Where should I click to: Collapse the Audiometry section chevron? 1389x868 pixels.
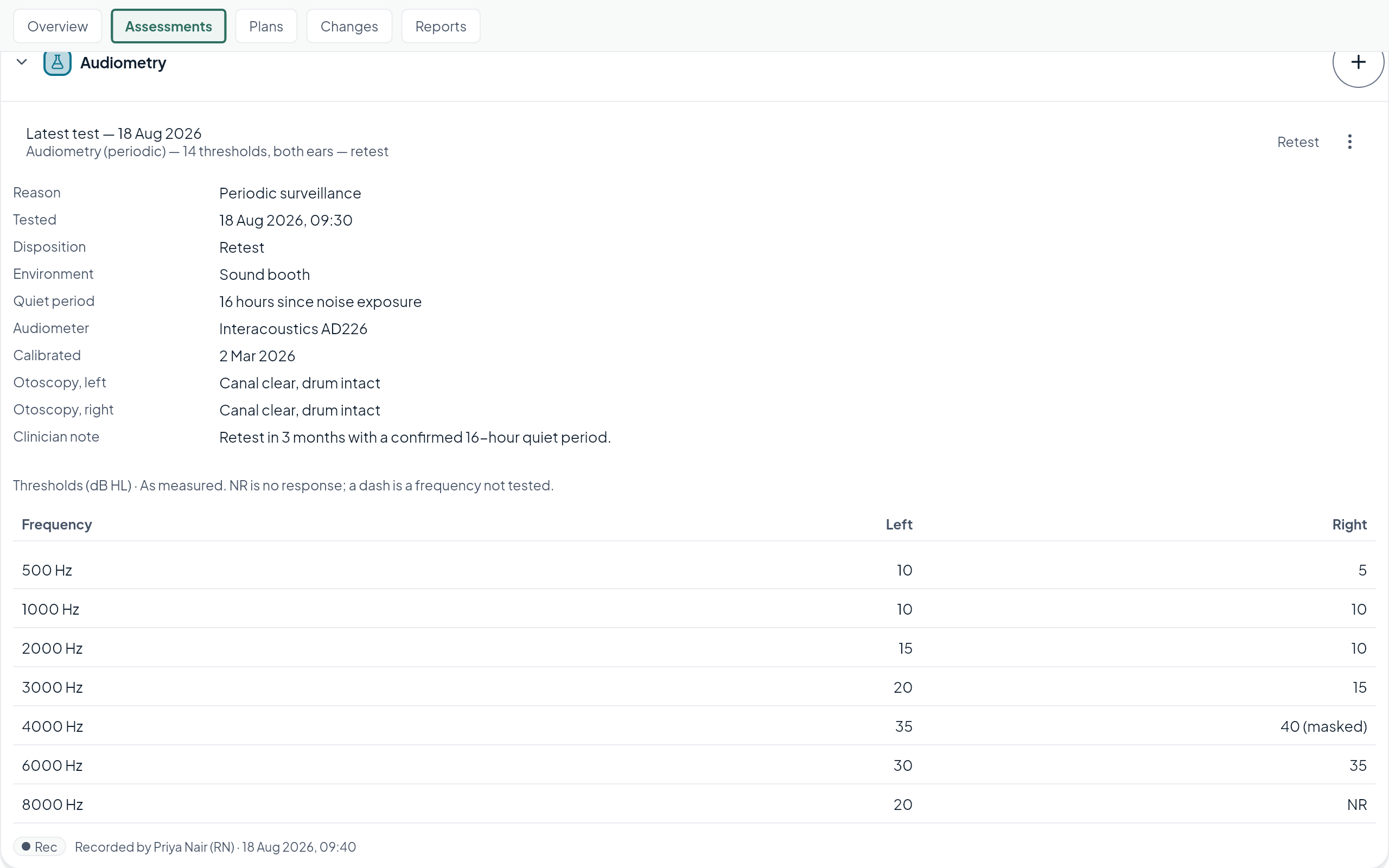click(x=22, y=62)
